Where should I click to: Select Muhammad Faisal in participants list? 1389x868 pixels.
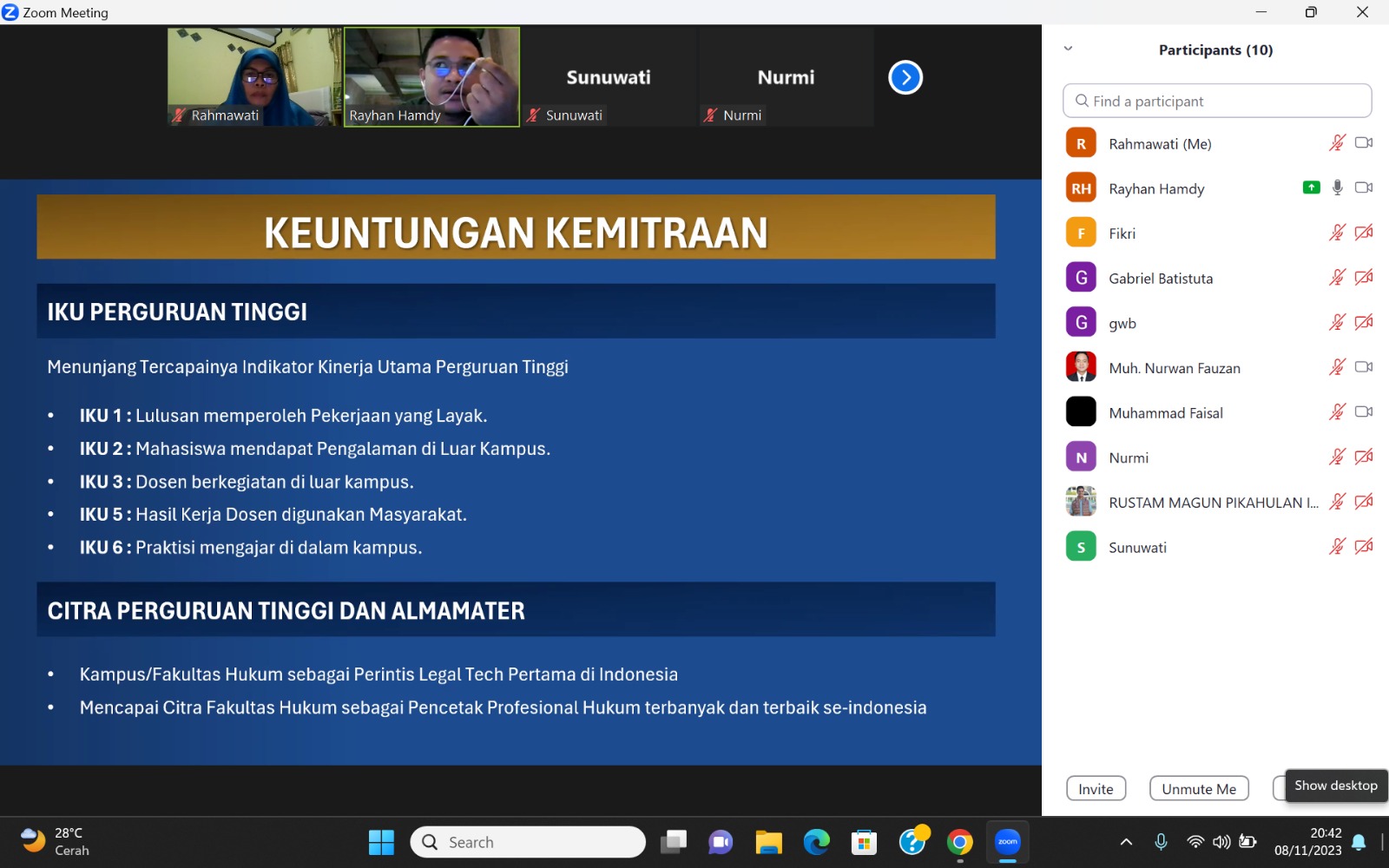pyautogui.click(x=1165, y=413)
